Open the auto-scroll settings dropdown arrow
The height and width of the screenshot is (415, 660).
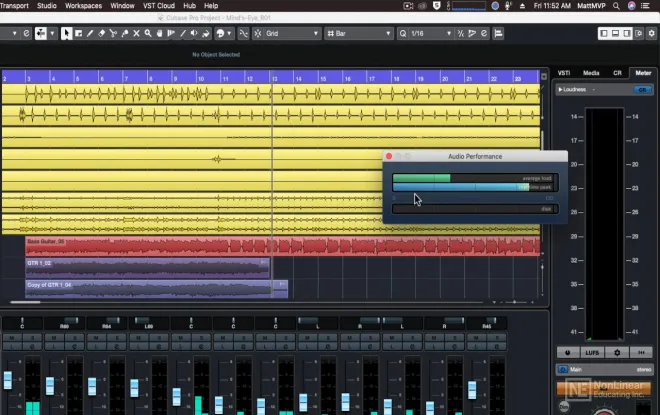click(52, 33)
